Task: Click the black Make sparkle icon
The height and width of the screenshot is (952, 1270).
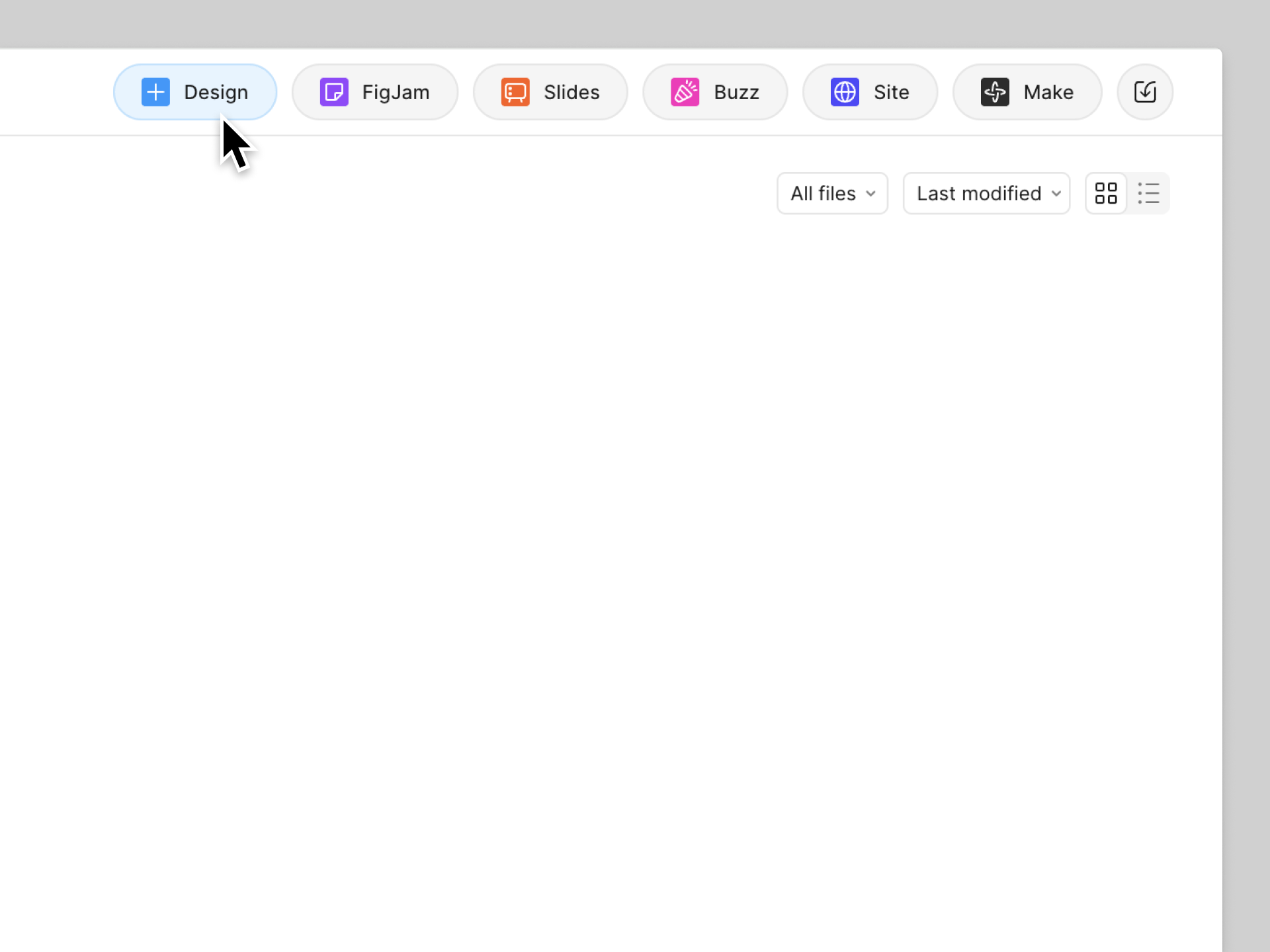Action: coord(995,92)
